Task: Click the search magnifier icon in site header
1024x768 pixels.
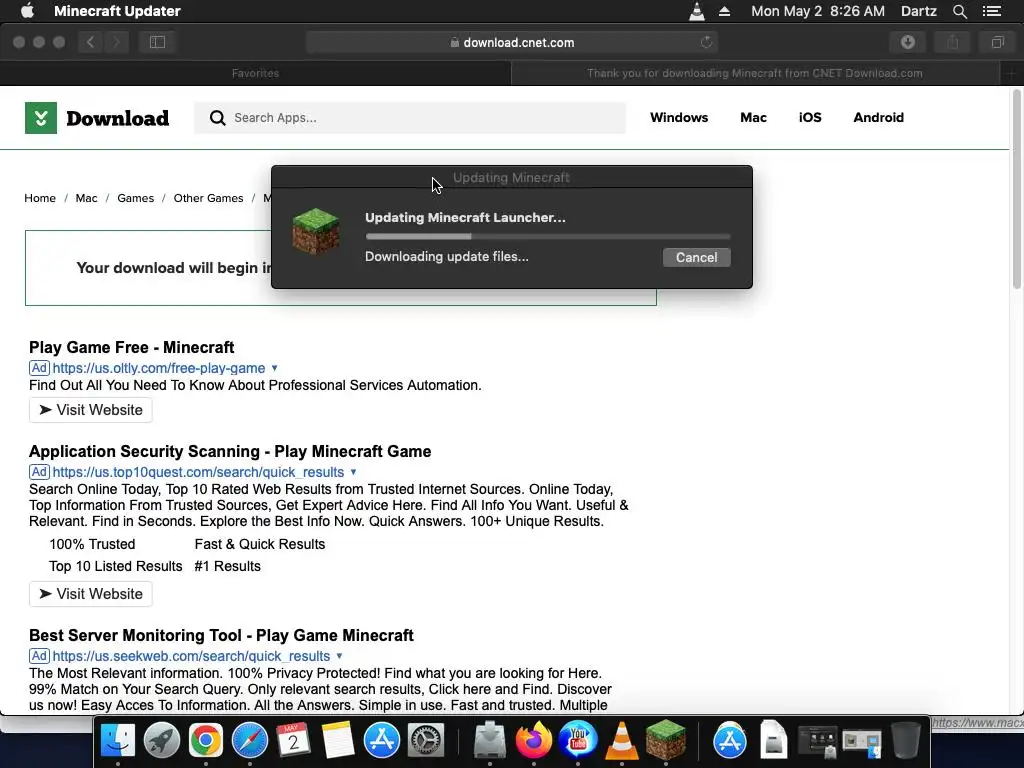Action: (217, 118)
